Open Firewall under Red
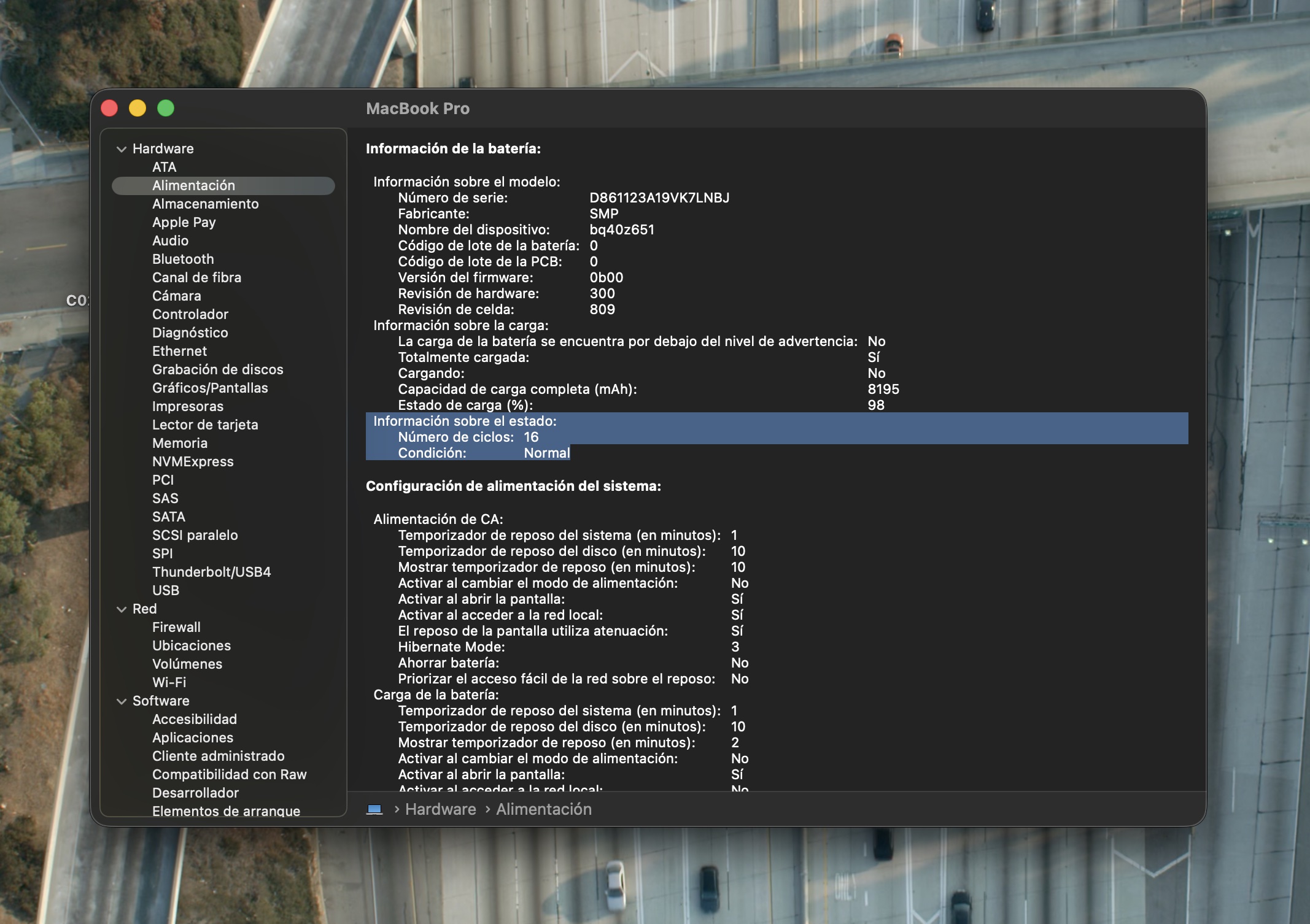This screenshot has width=1310, height=924. tap(176, 627)
